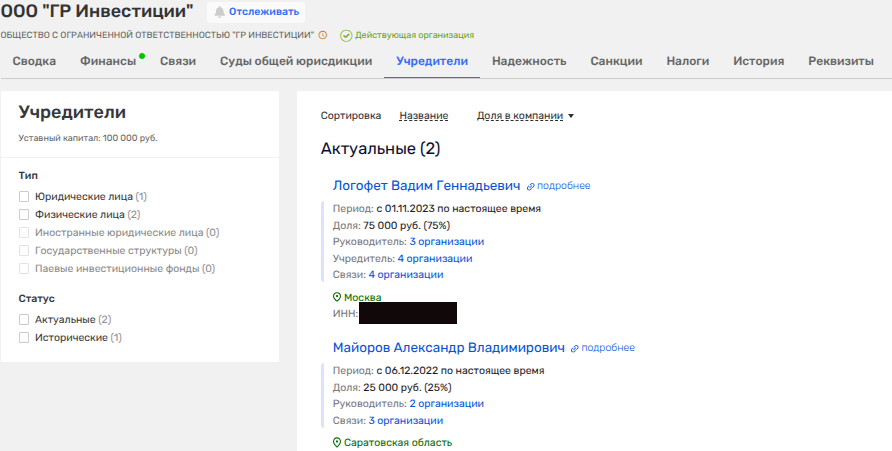Click the green dot on Финансы tab
This screenshot has height=451, width=892.
(x=142, y=55)
